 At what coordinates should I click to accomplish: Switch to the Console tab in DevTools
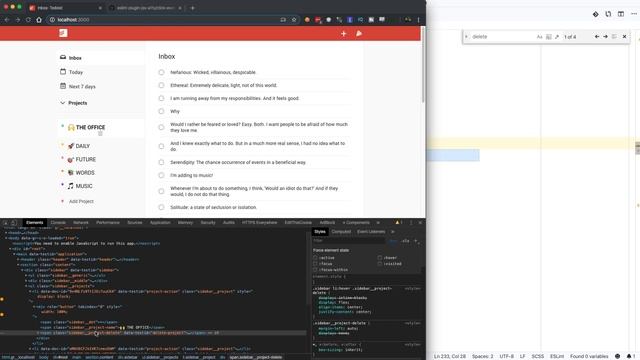click(x=58, y=223)
